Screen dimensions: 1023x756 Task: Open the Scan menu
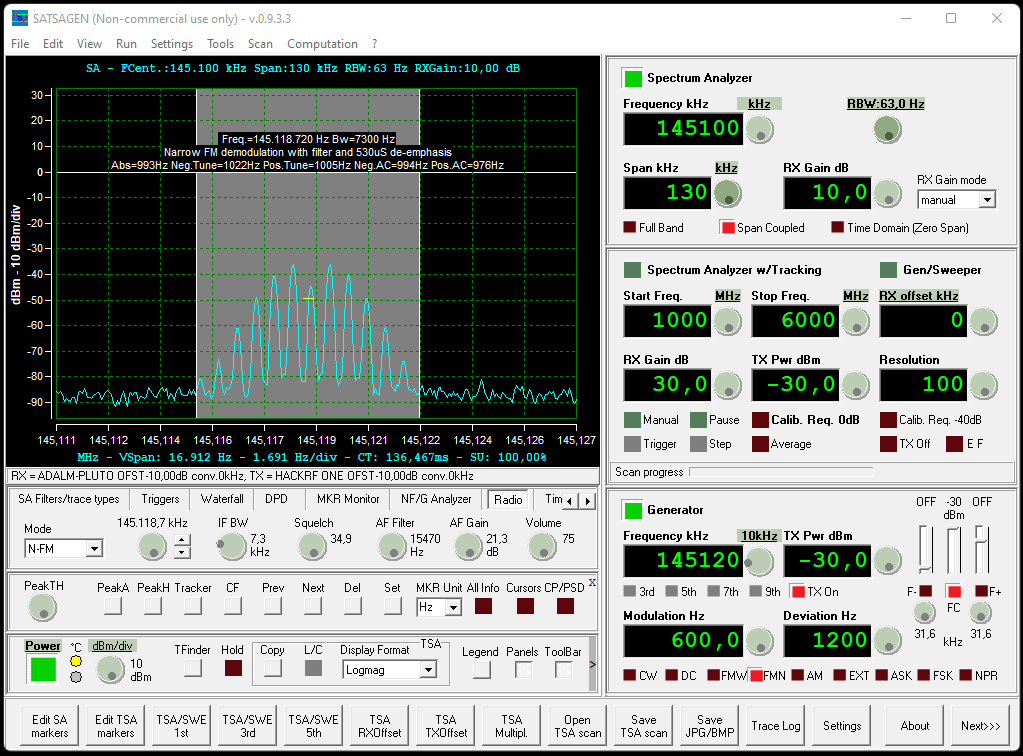pos(260,44)
